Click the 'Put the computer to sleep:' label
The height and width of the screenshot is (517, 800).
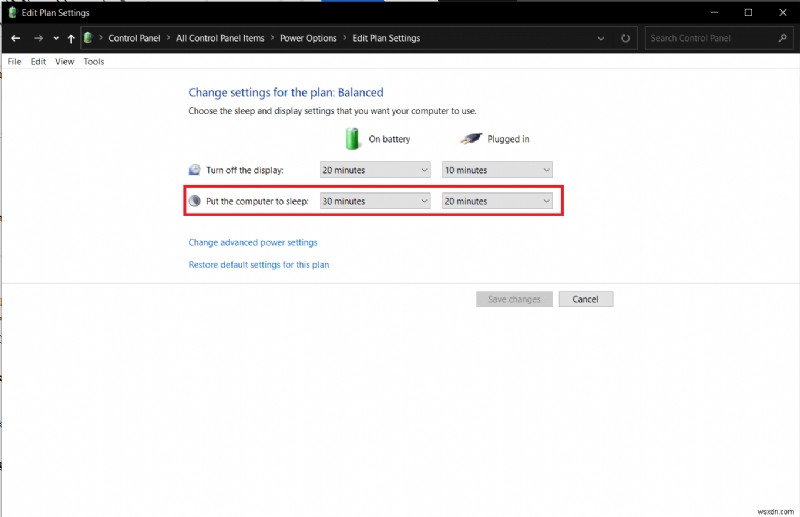click(257, 201)
